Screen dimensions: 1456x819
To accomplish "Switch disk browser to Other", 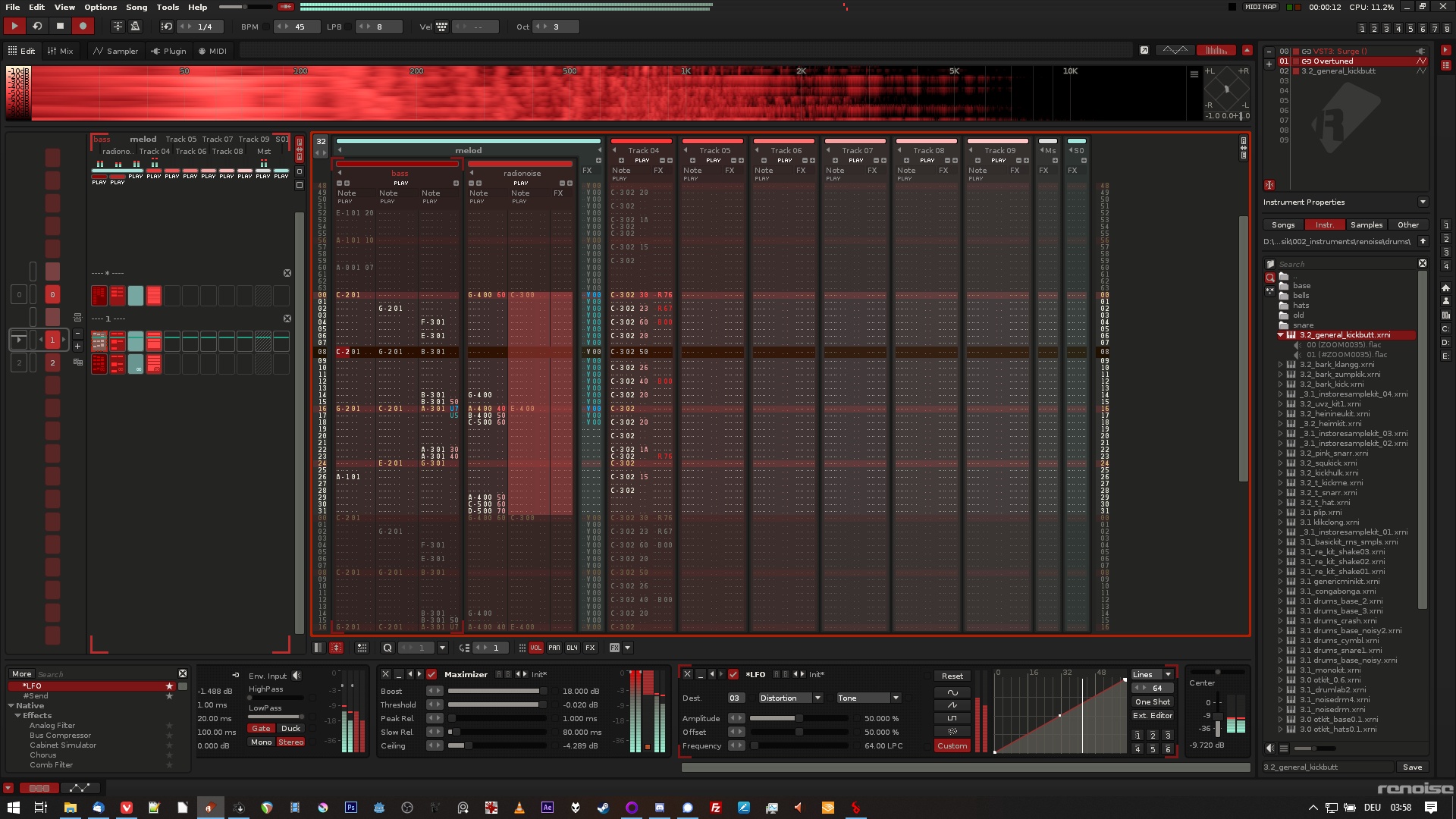I will tap(1408, 224).
